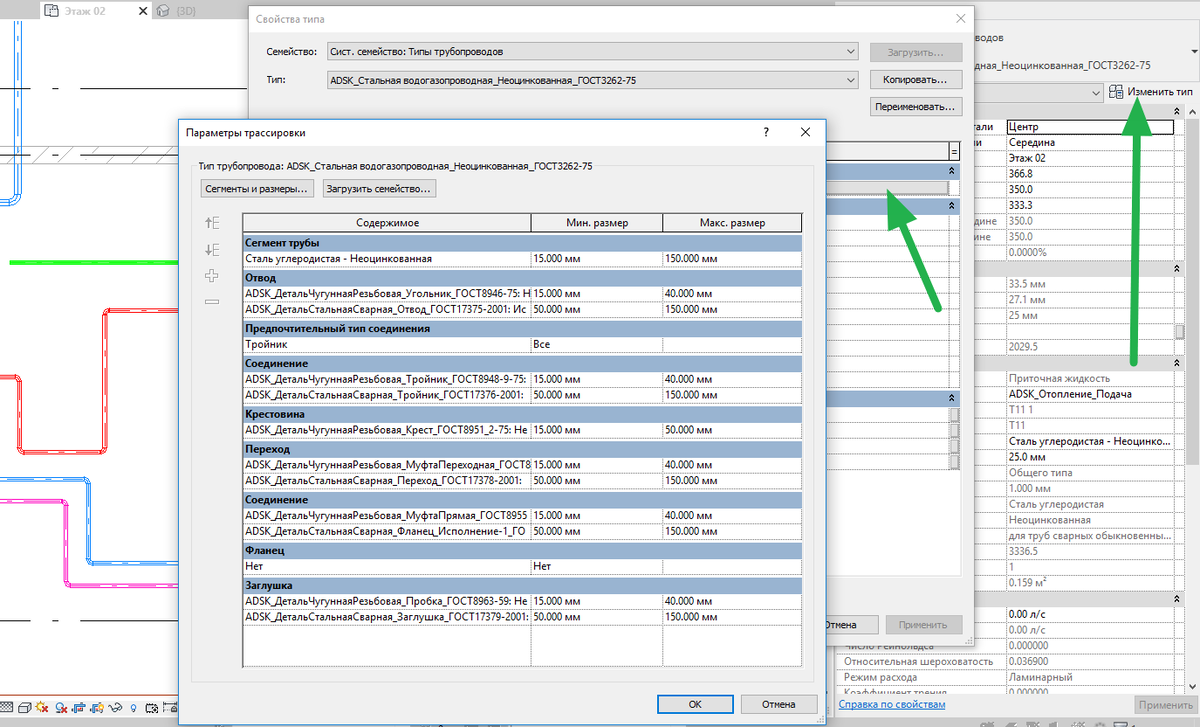Click the ADSK_Отопление_Подача value in Properties
Image resolution: width=1200 pixels, height=727 pixels.
coord(1090,394)
